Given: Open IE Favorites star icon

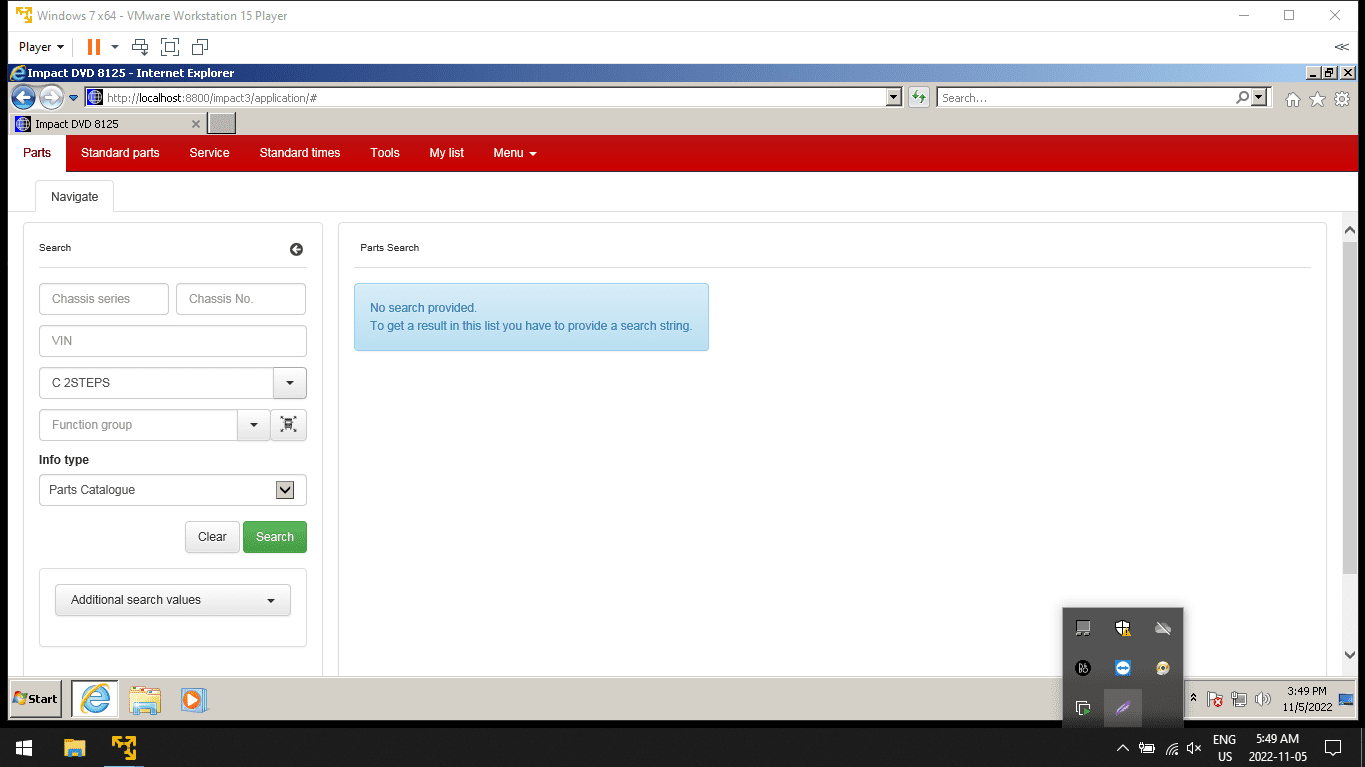Looking at the screenshot, I should (1317, 99).
